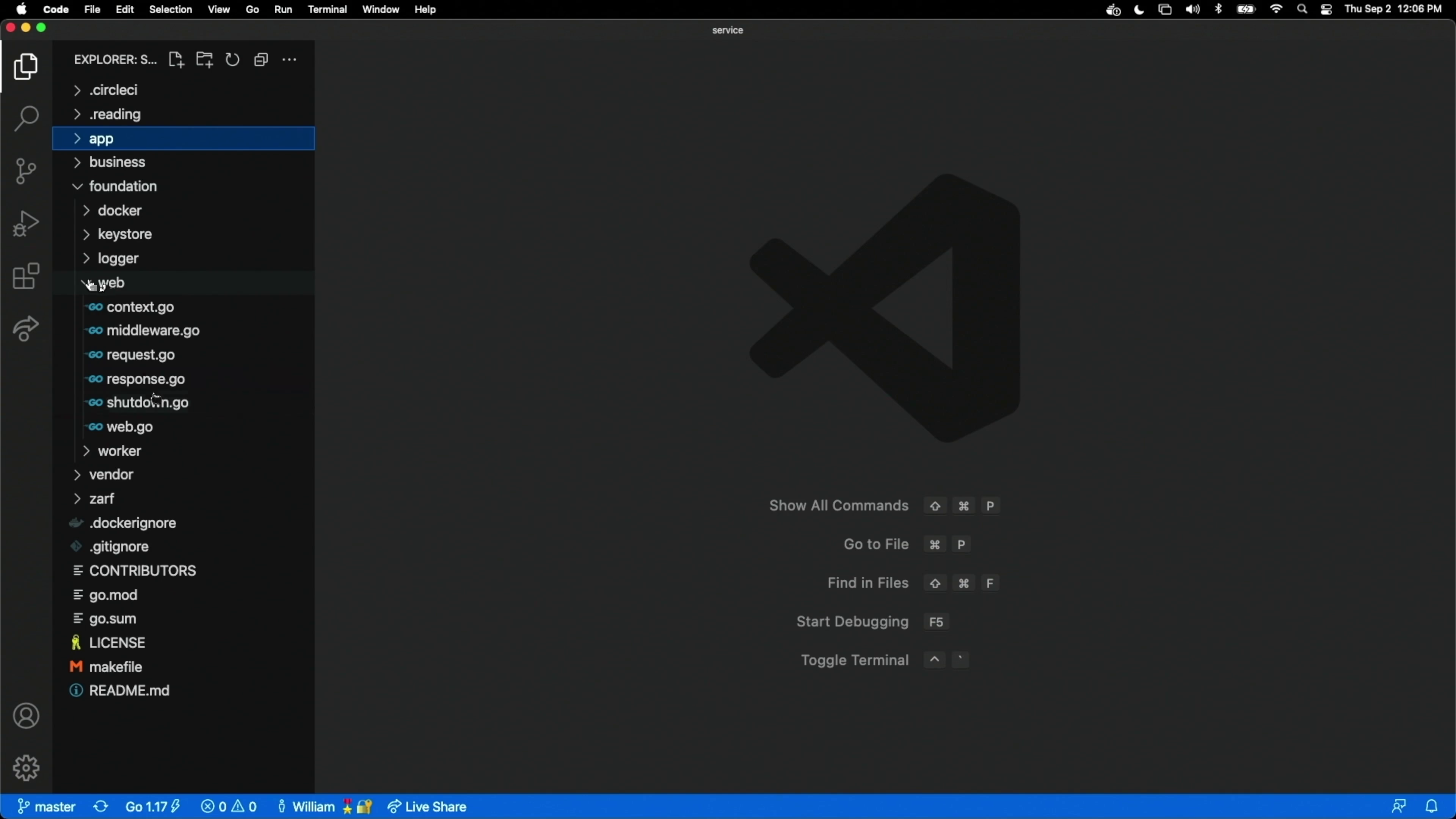The image size is (1456, 819).
Task: Open Run and Debug view icon
Action: tap(26, 223)
